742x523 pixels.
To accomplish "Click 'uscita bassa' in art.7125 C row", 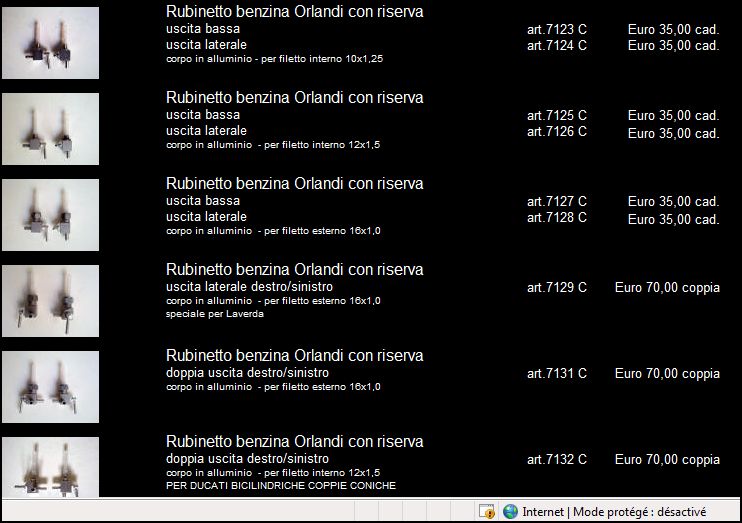I will pos(203,115).
